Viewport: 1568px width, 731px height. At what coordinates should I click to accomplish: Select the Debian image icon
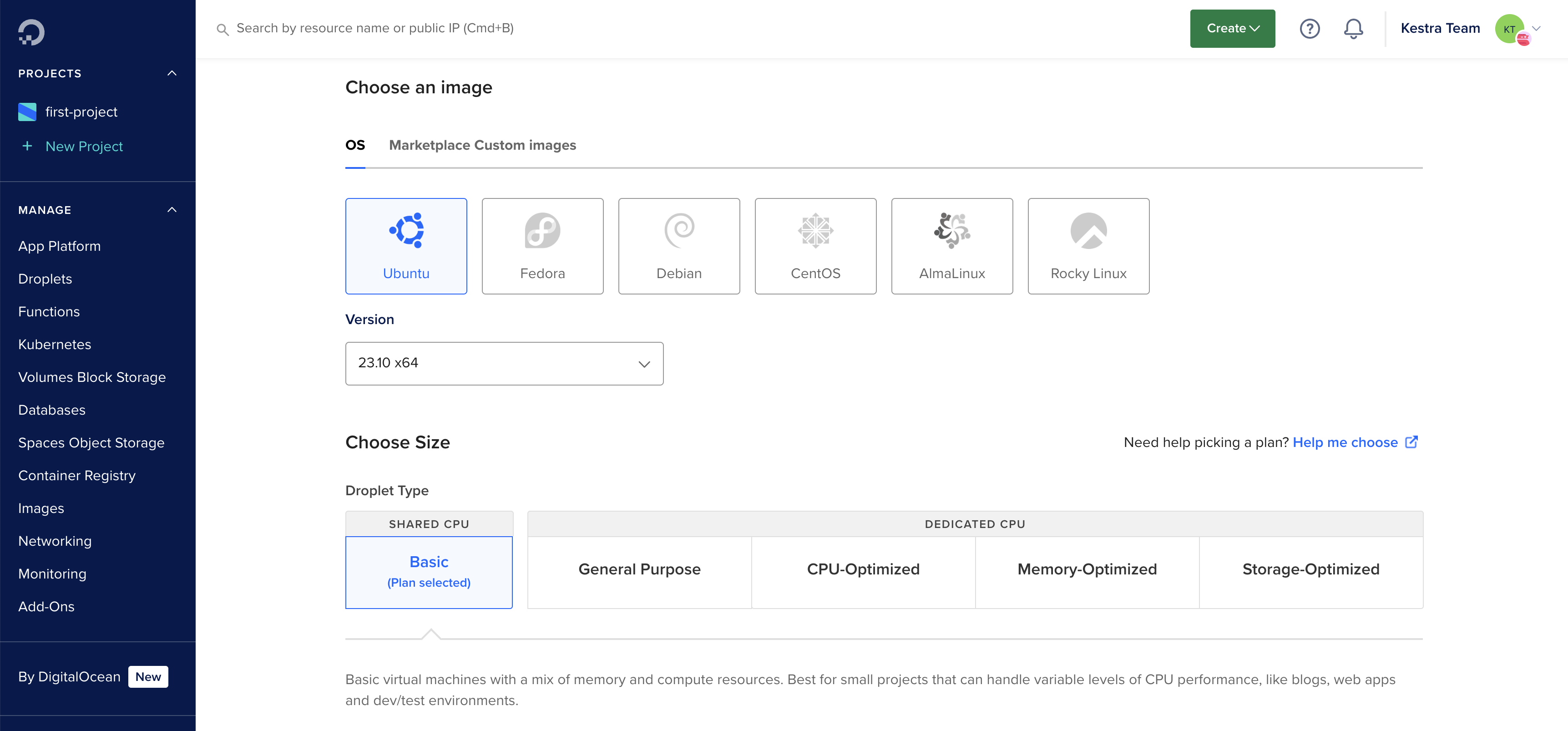point(679,231)
